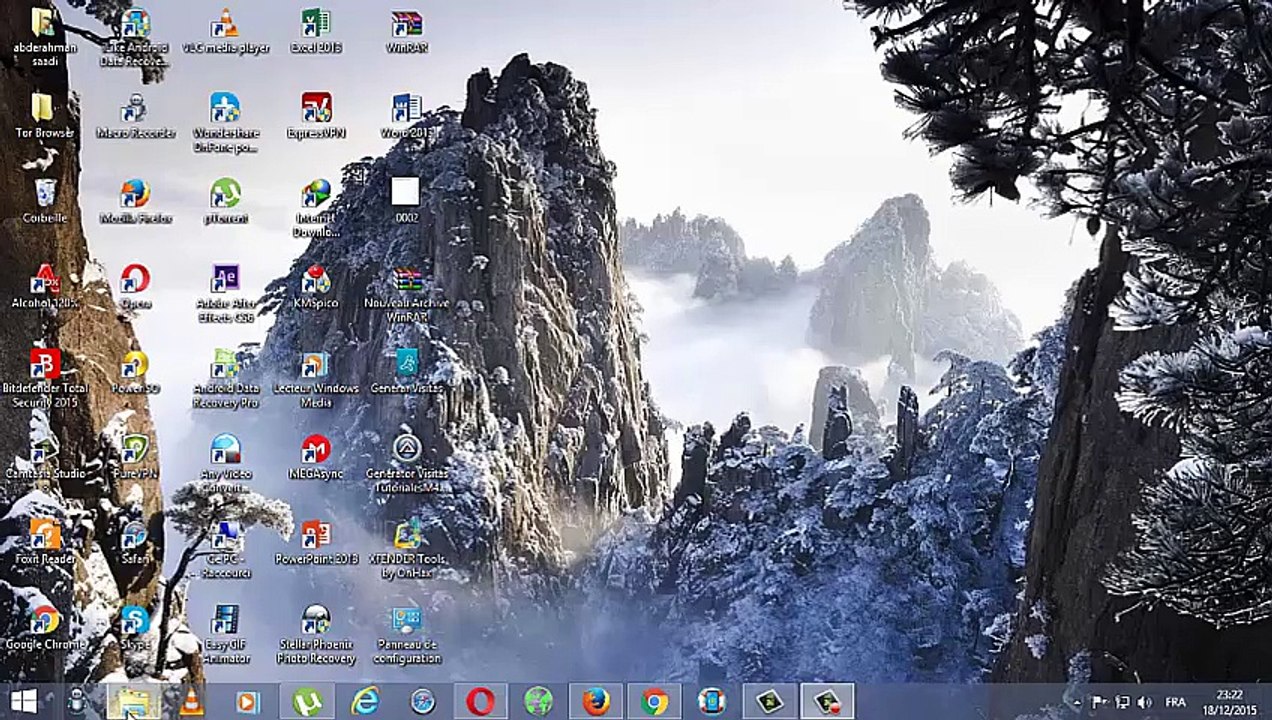Select the Macro Recorder desktop shortcut
This screenshot has width=1272, height=720.
(x=135, y=115)
